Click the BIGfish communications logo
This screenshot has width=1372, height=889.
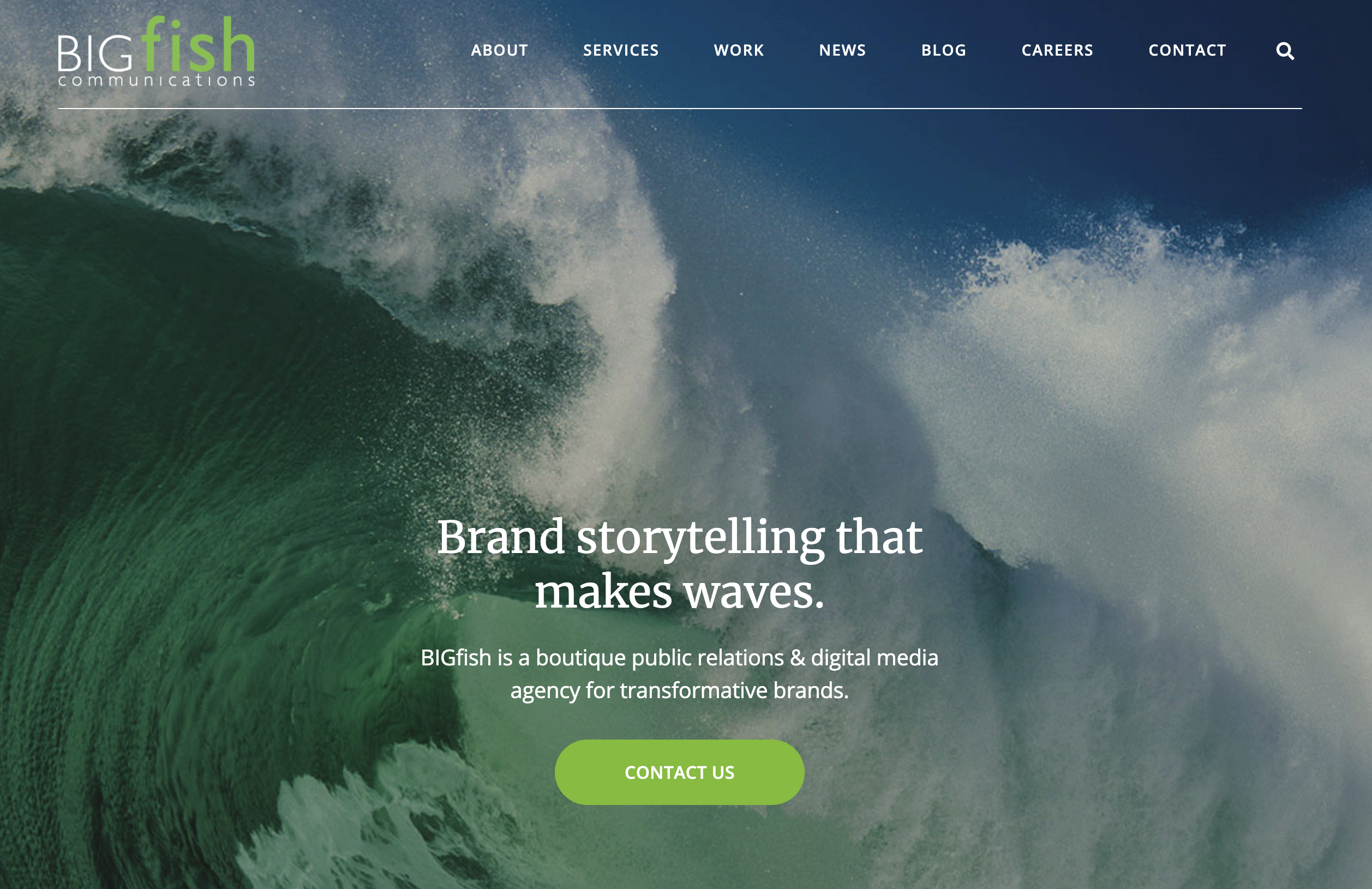coord(156,51)
